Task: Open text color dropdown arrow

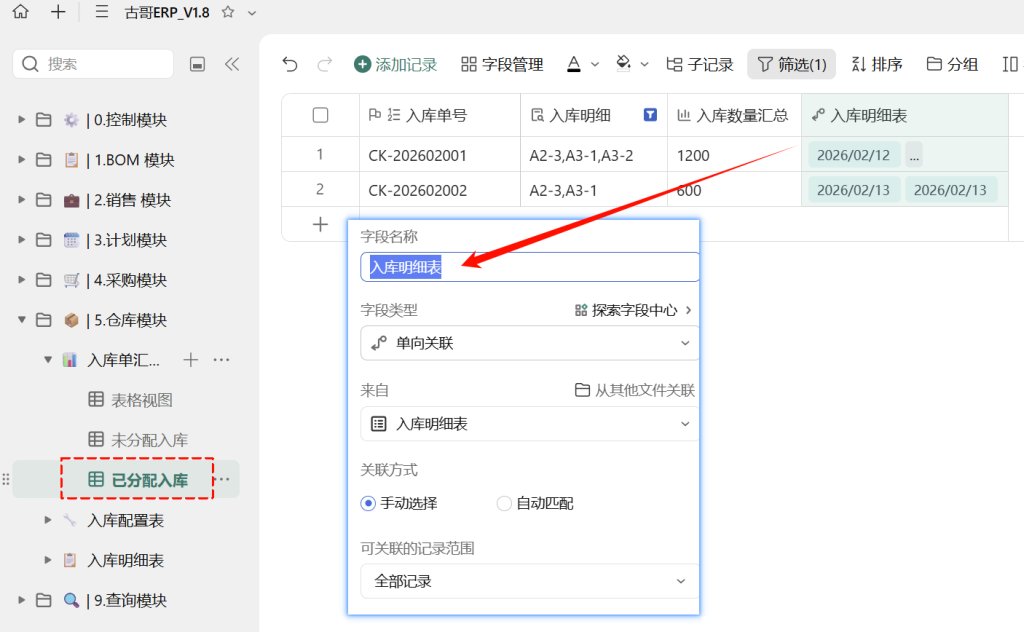Action: [595, 64]
